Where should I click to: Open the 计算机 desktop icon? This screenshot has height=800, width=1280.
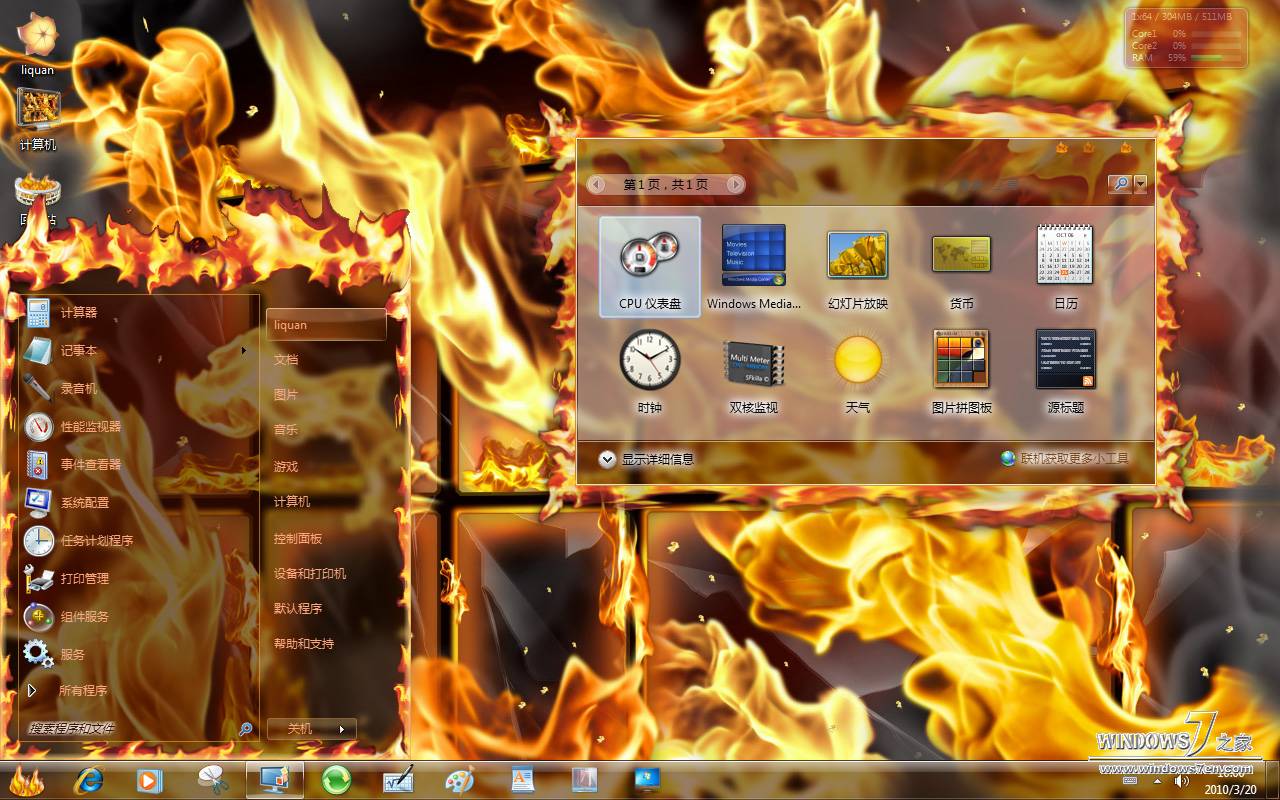tap(36, 108)
